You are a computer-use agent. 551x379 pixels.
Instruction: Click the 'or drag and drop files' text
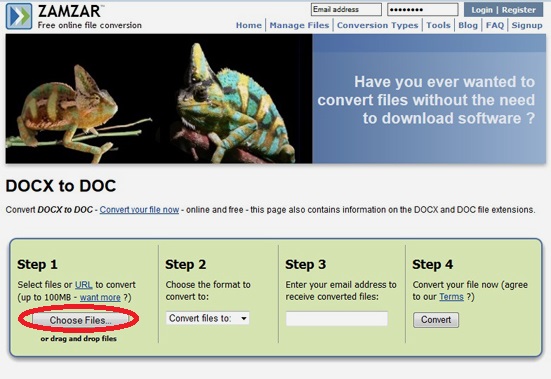79,339
